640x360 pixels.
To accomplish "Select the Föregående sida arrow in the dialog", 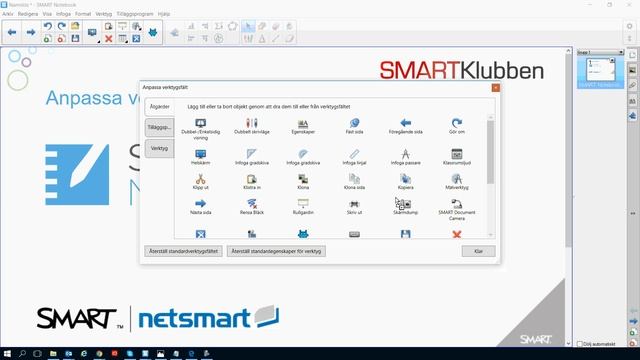I will (405, 123).
